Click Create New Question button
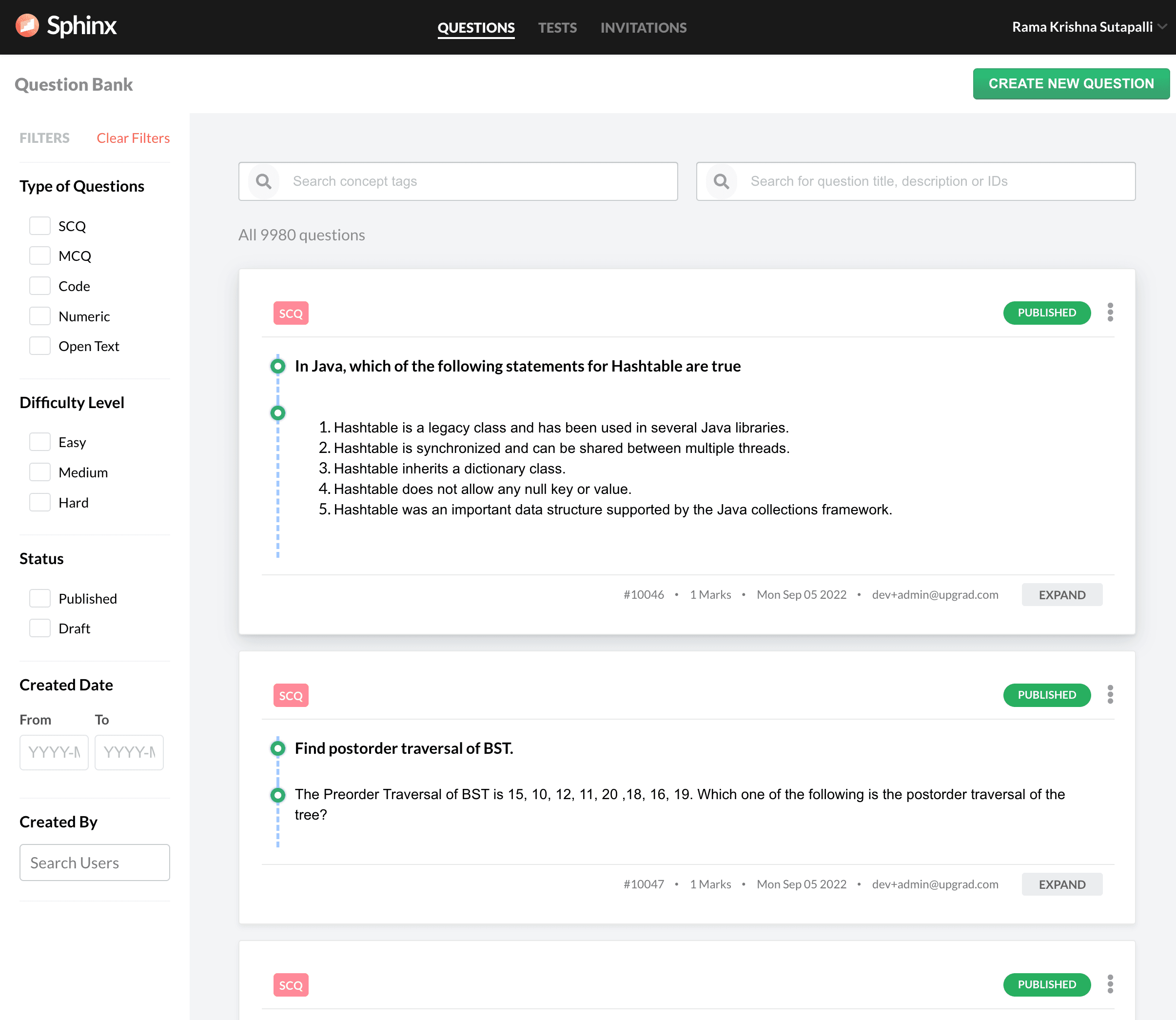 tap(1071, 84)
